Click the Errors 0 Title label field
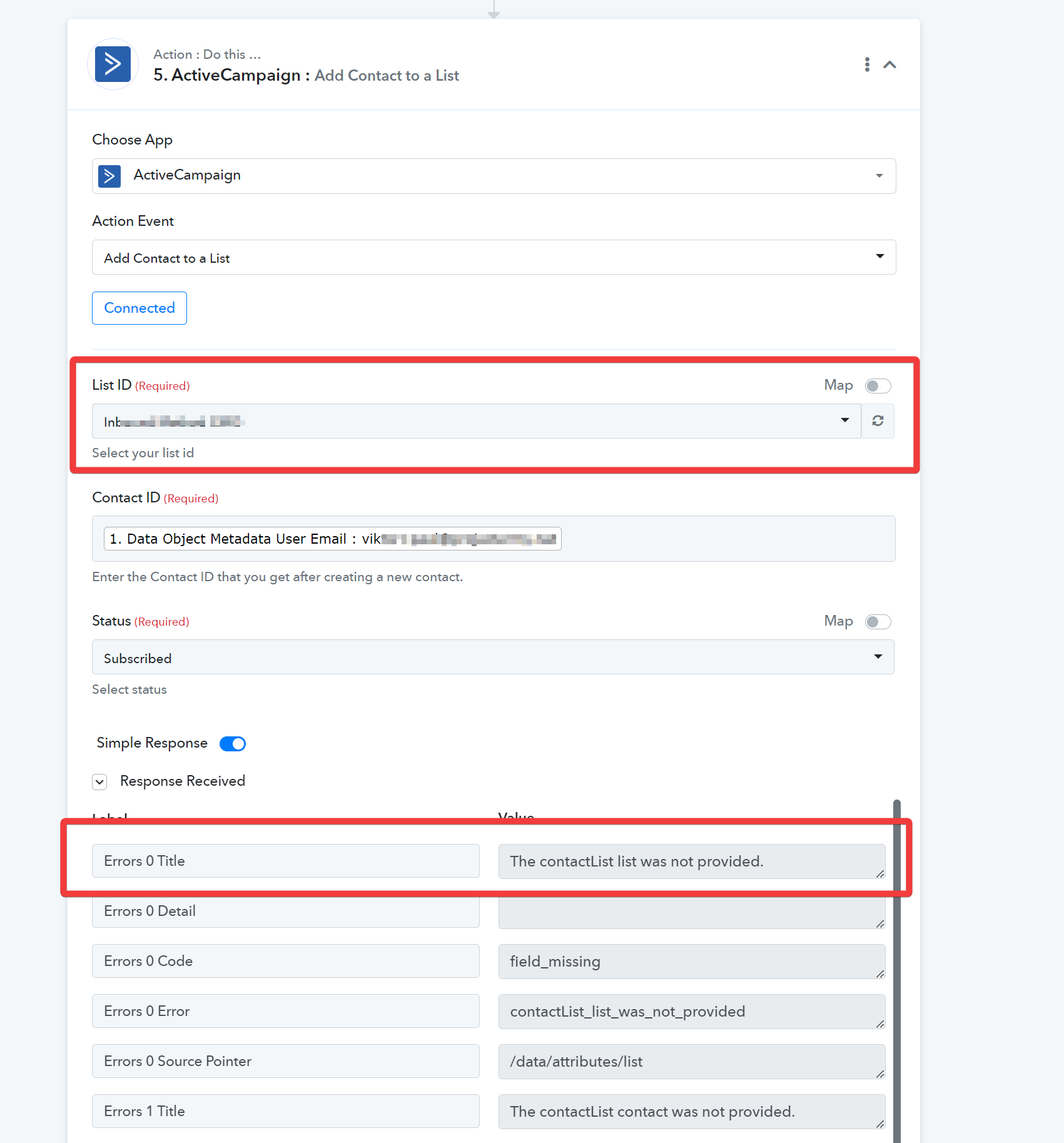This screenshot has height=1143, width=1064. point(286,861)
